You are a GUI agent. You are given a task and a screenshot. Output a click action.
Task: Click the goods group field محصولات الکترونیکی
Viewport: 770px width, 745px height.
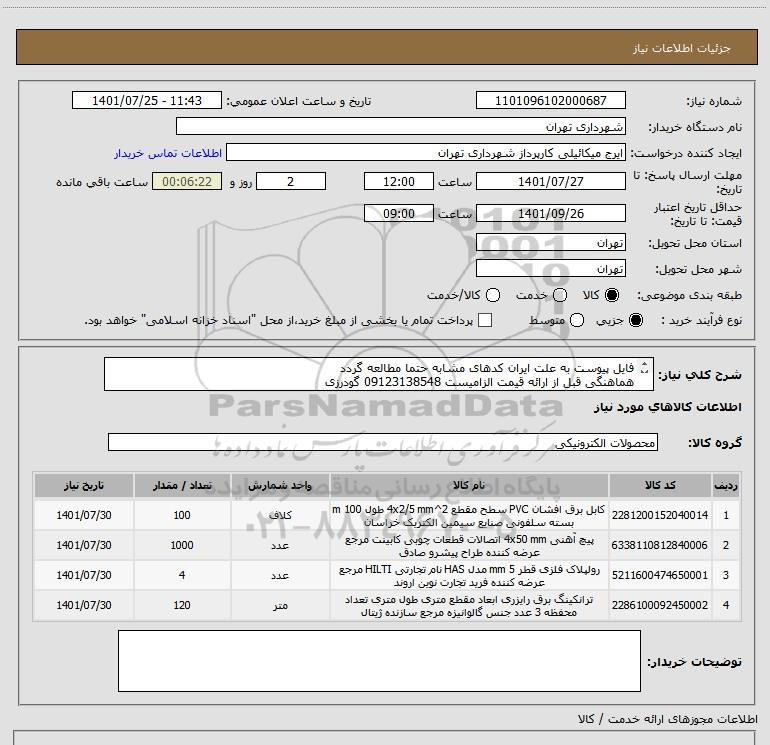tap(383, 442)
